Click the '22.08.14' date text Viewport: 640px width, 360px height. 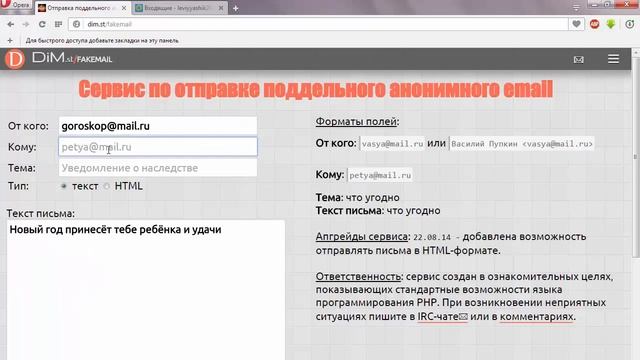point(432,237)
